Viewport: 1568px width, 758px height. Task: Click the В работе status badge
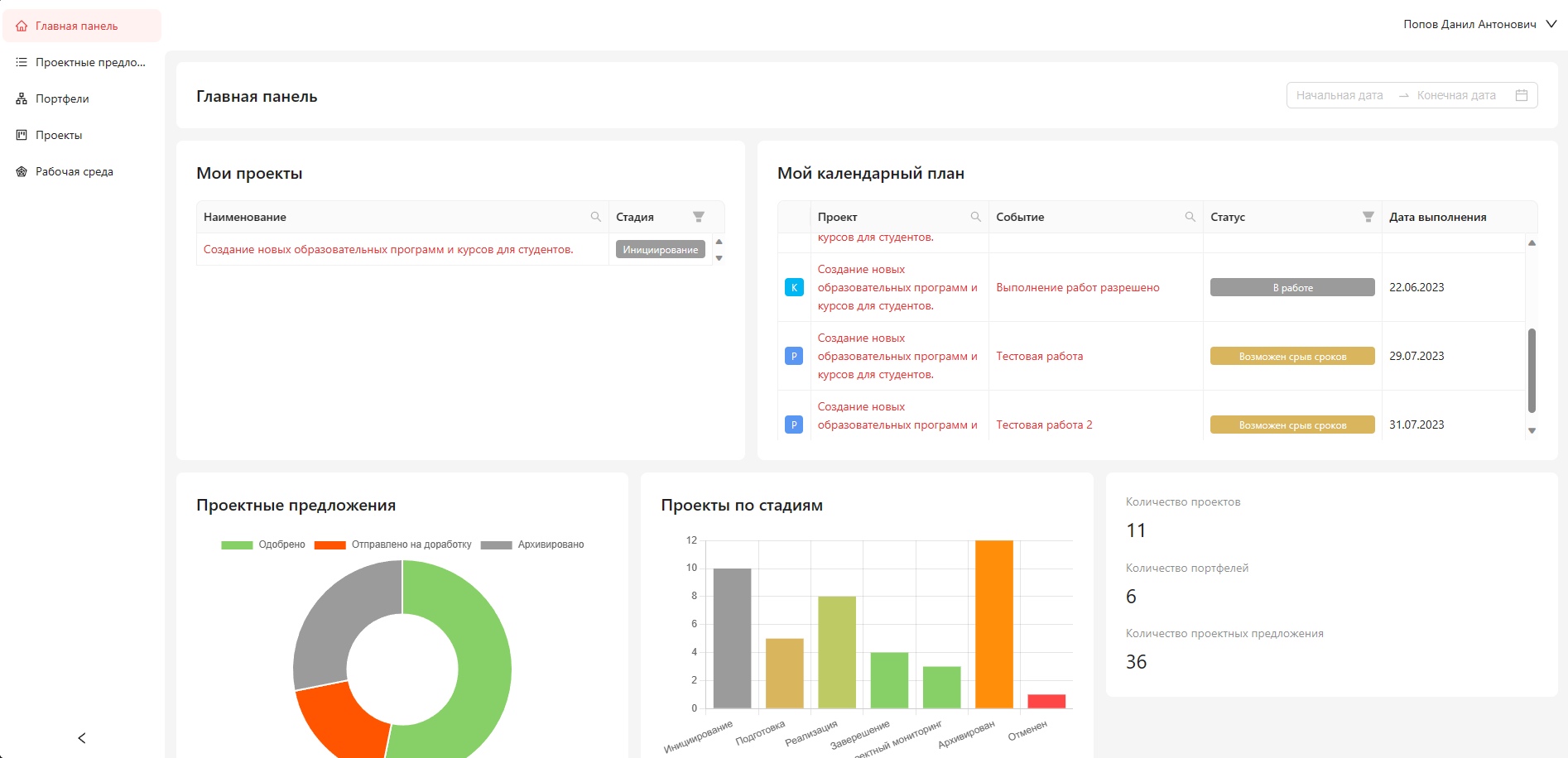coord(1292,287)
